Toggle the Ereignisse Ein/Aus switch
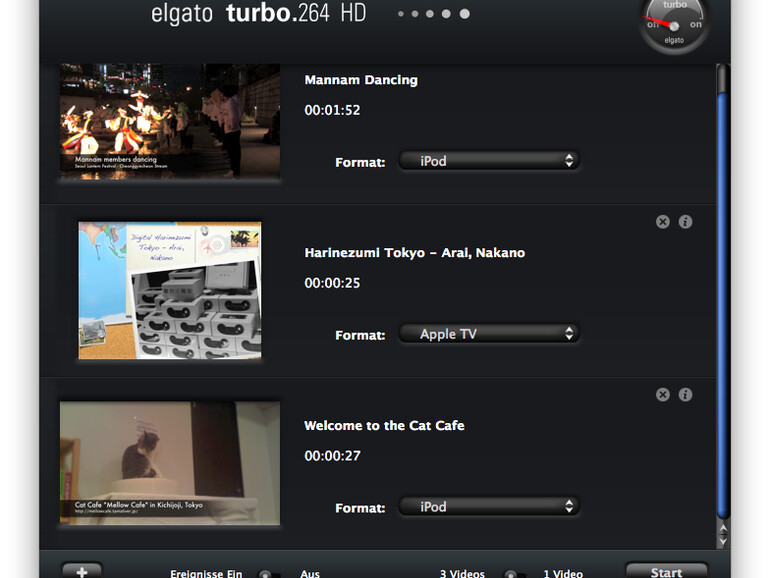 270,574
